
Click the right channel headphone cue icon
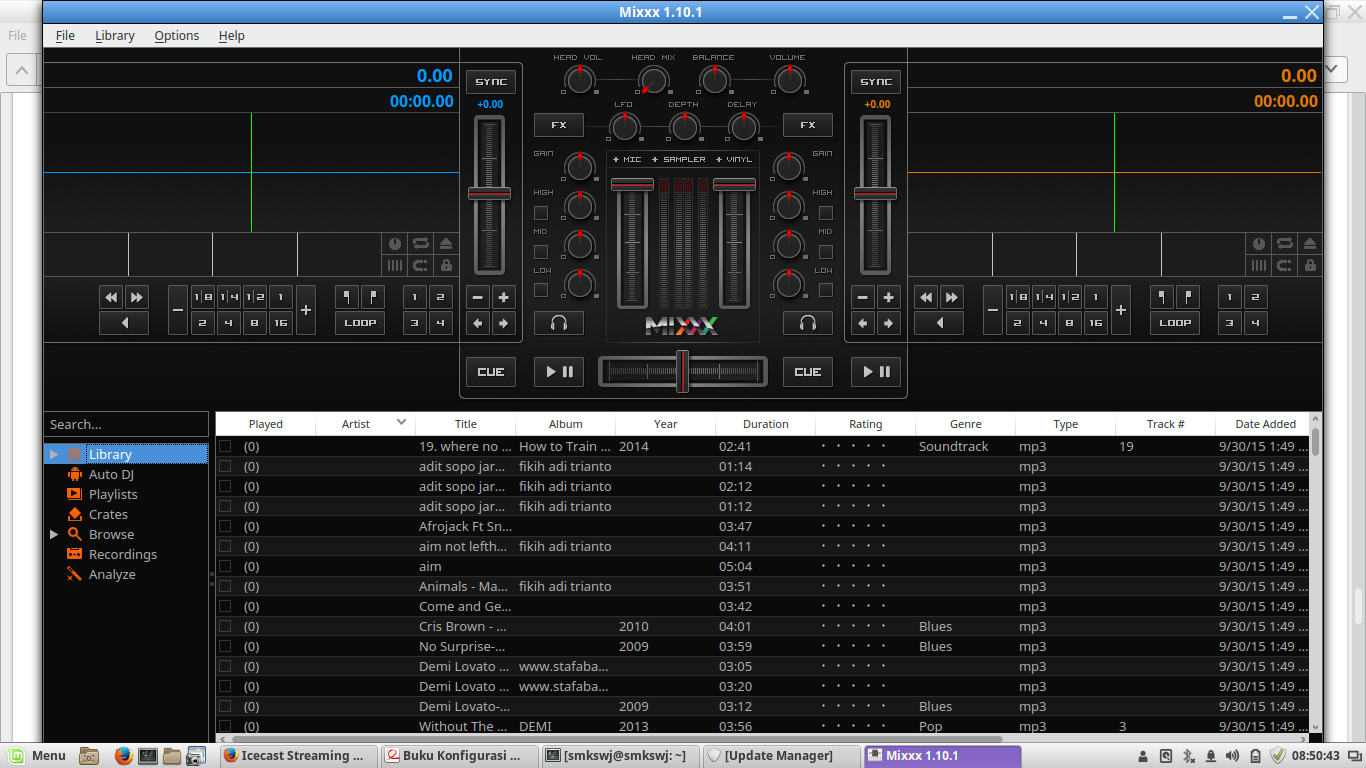(808, 323)
